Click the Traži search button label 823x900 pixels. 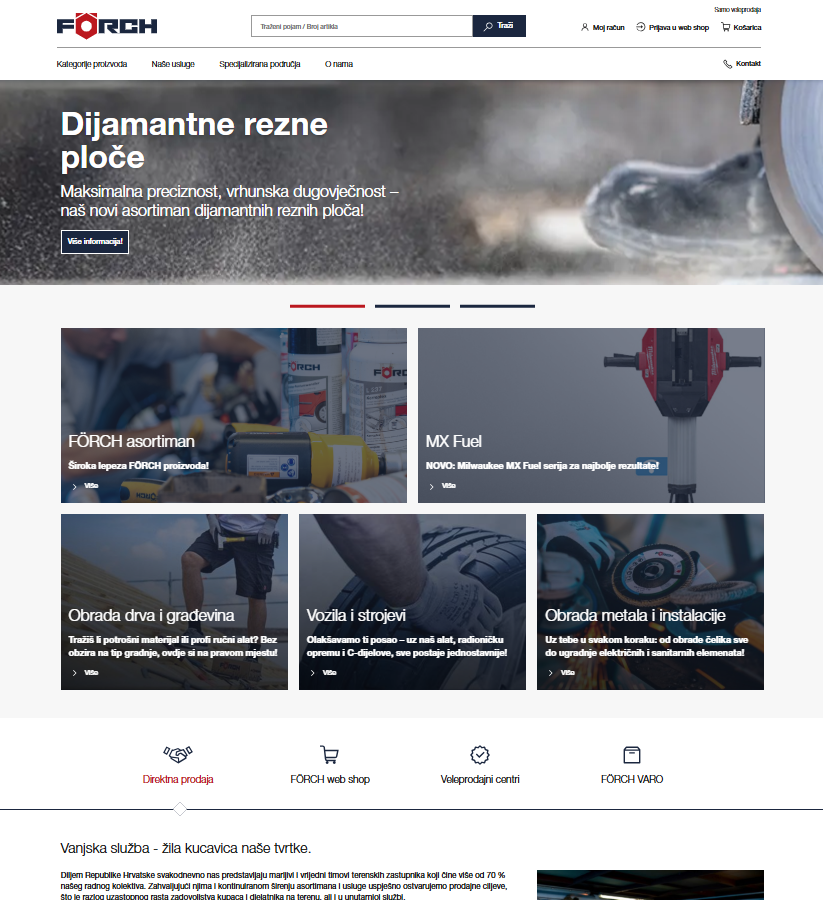(x=505, y=26)
